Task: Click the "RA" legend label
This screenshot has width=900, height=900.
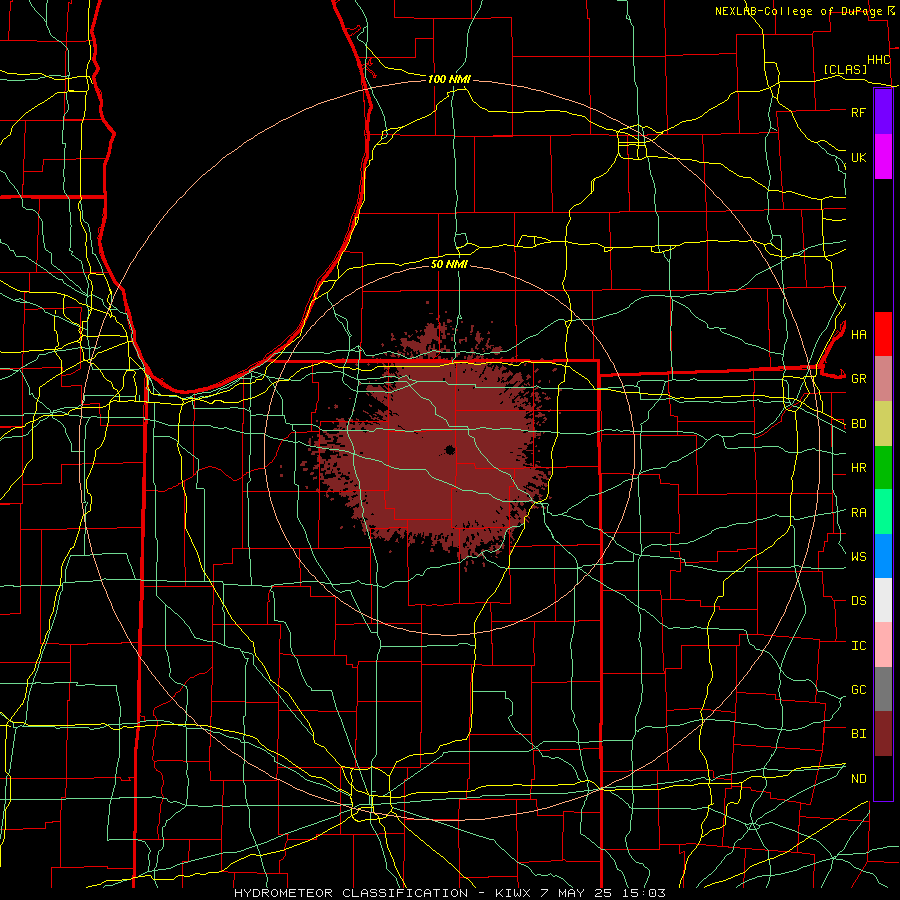Action: (858, 513)
